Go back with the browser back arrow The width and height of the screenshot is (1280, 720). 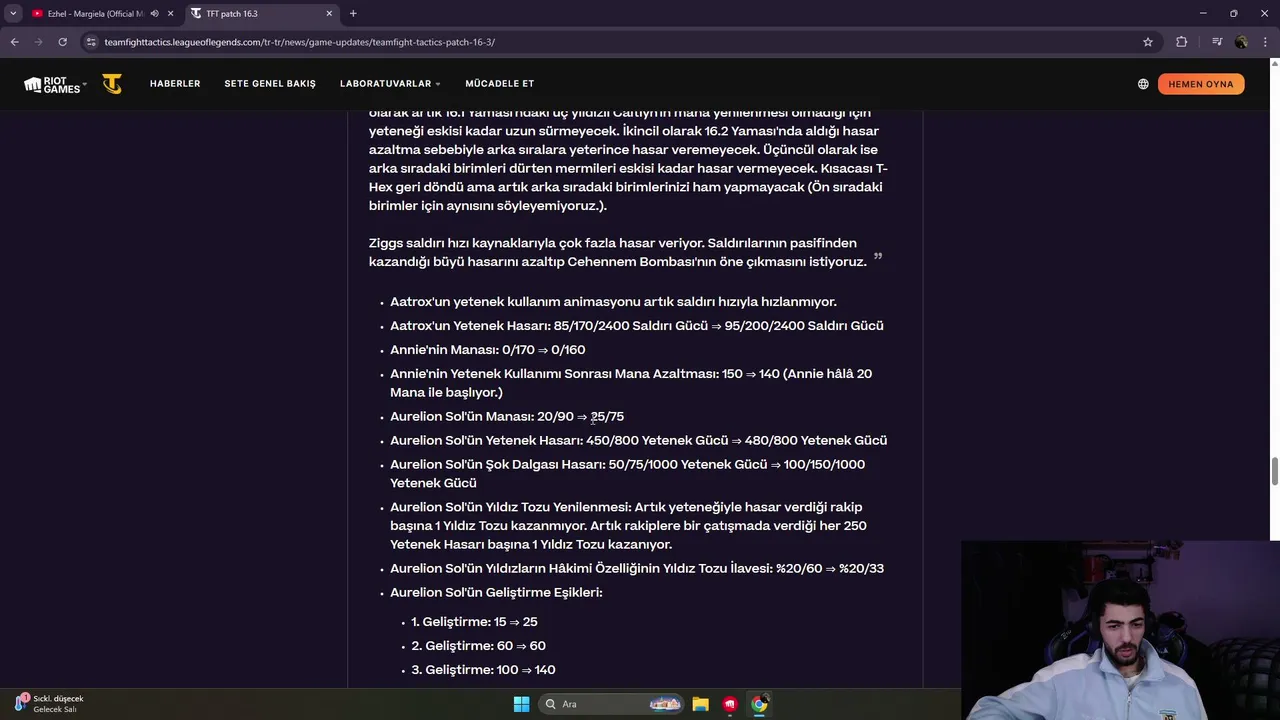pyautogui.click(x=14, y=42)
